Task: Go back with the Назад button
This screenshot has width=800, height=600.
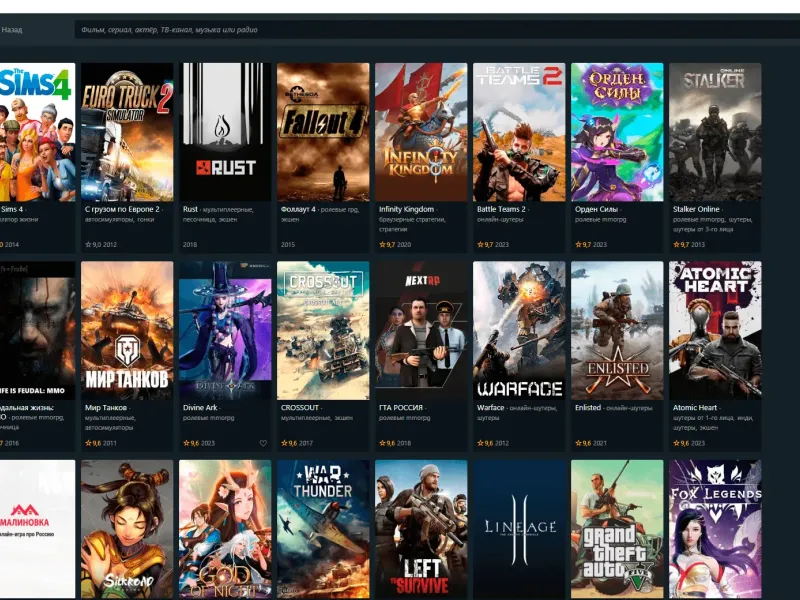Action: (11, 30)
